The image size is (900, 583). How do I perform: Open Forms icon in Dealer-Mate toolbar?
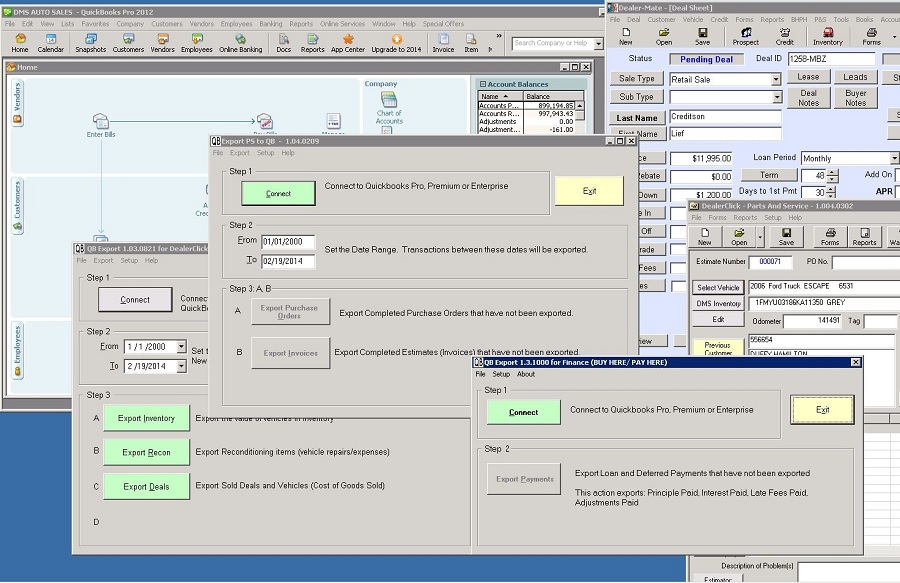coord(871,37)
